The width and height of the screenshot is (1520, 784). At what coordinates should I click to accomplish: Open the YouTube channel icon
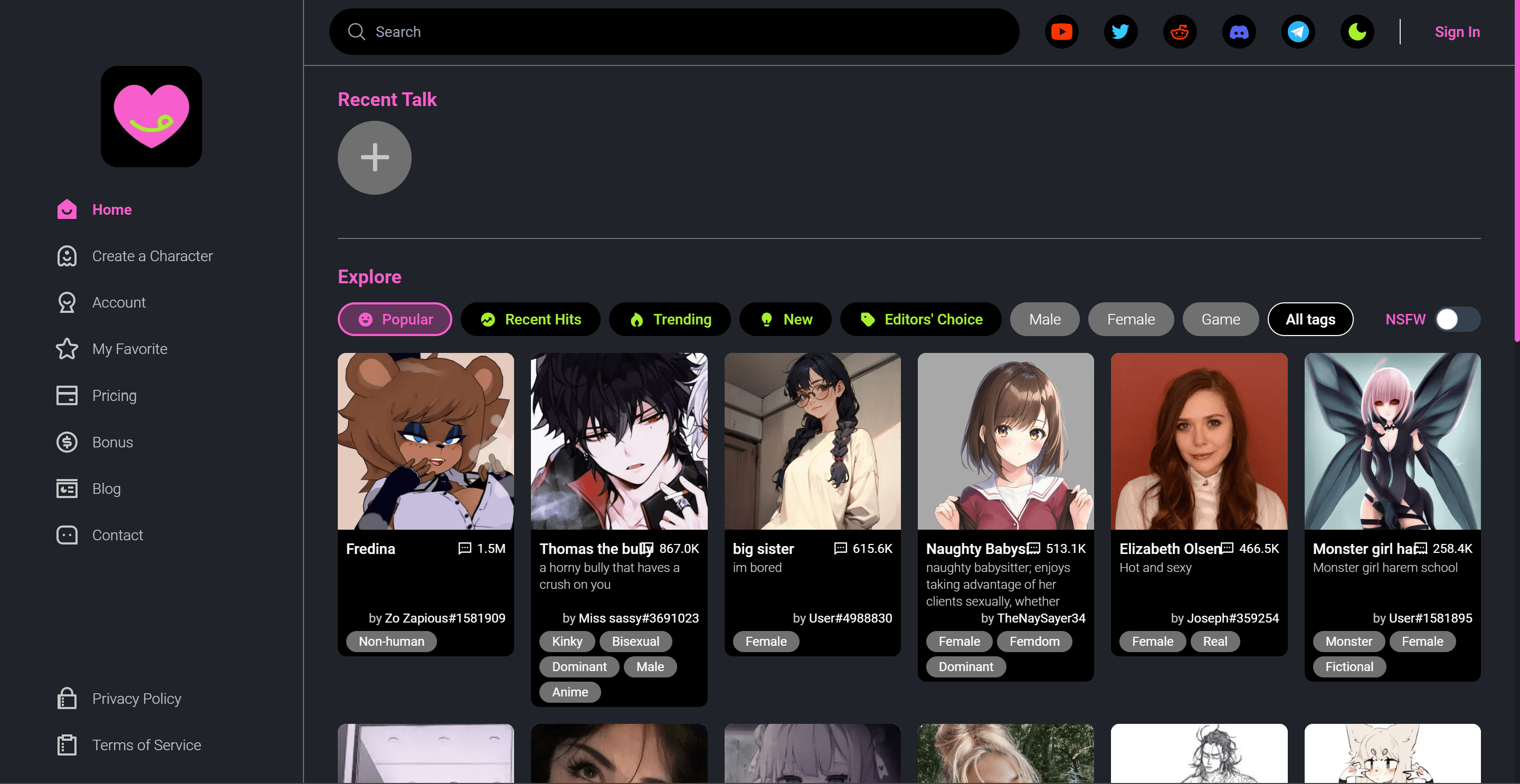tap(1061, 32)
